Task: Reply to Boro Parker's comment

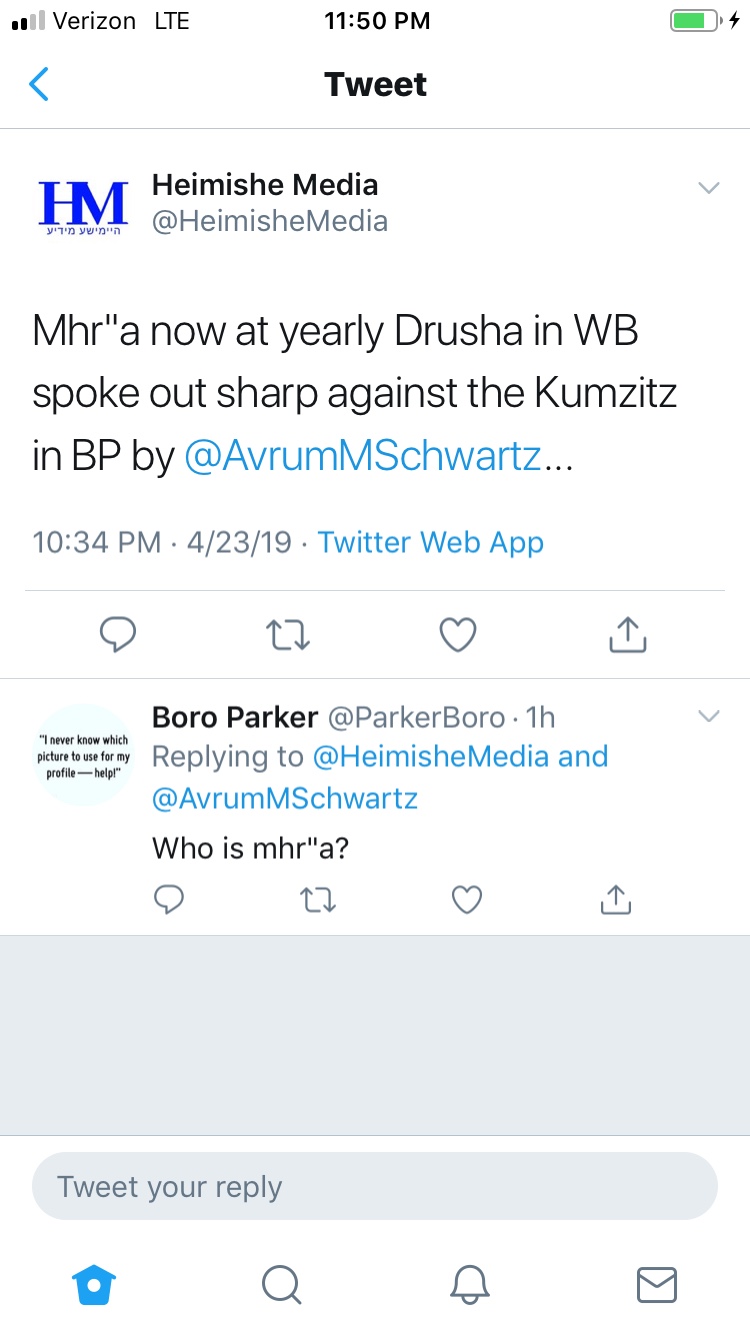Action: tap(169, 900)
